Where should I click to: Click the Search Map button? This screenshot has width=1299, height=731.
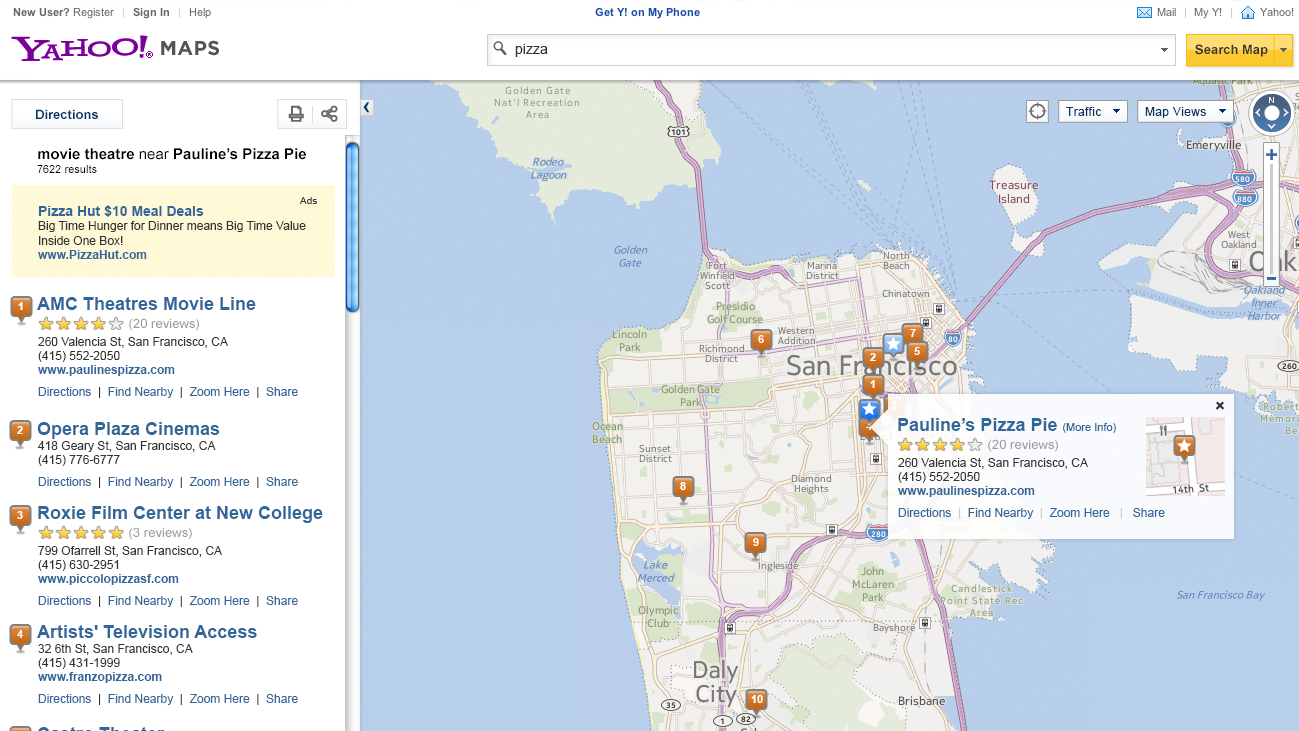[x=1231, y=50]
